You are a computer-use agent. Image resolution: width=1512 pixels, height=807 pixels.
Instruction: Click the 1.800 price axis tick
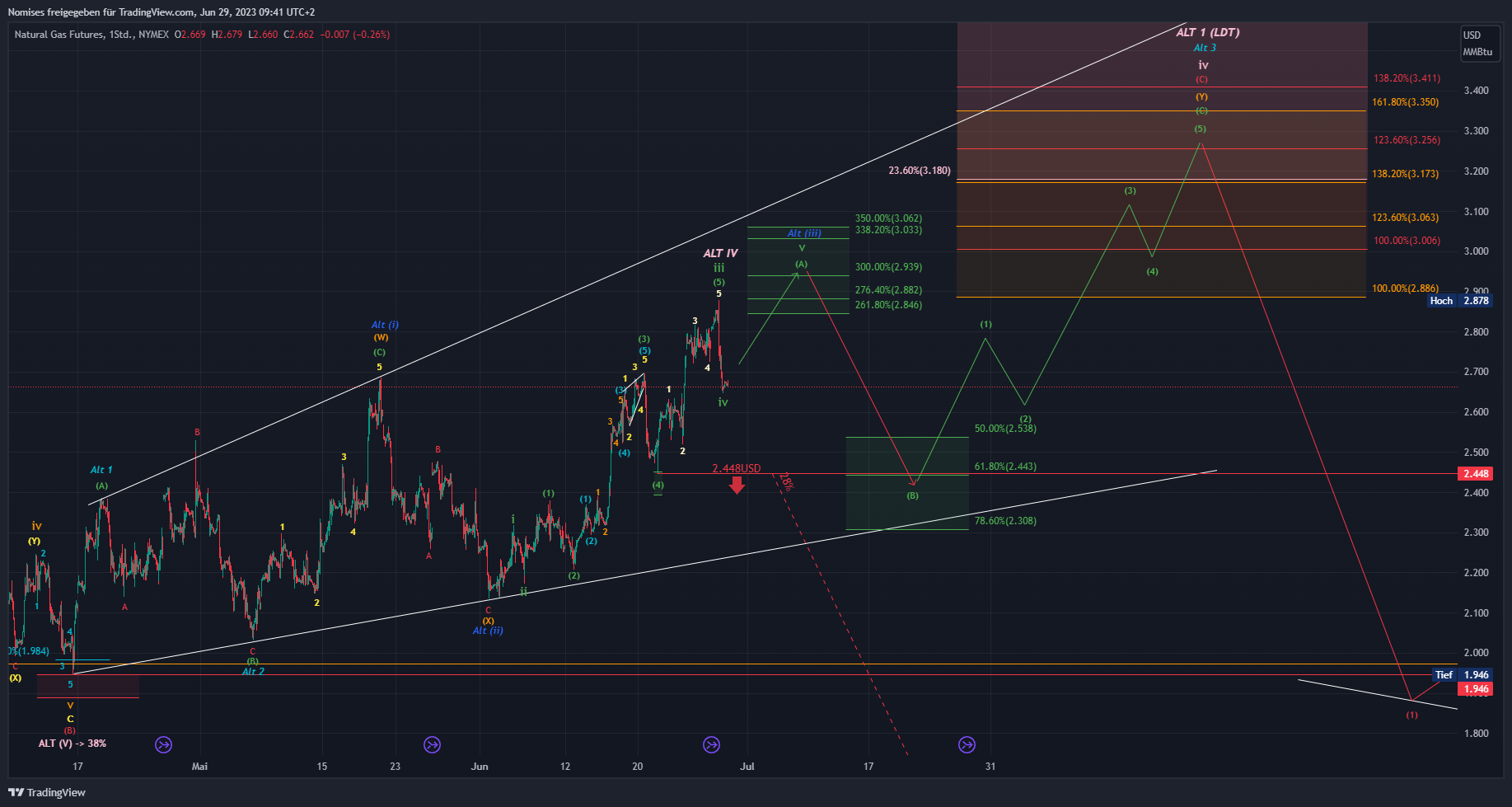1476,734
